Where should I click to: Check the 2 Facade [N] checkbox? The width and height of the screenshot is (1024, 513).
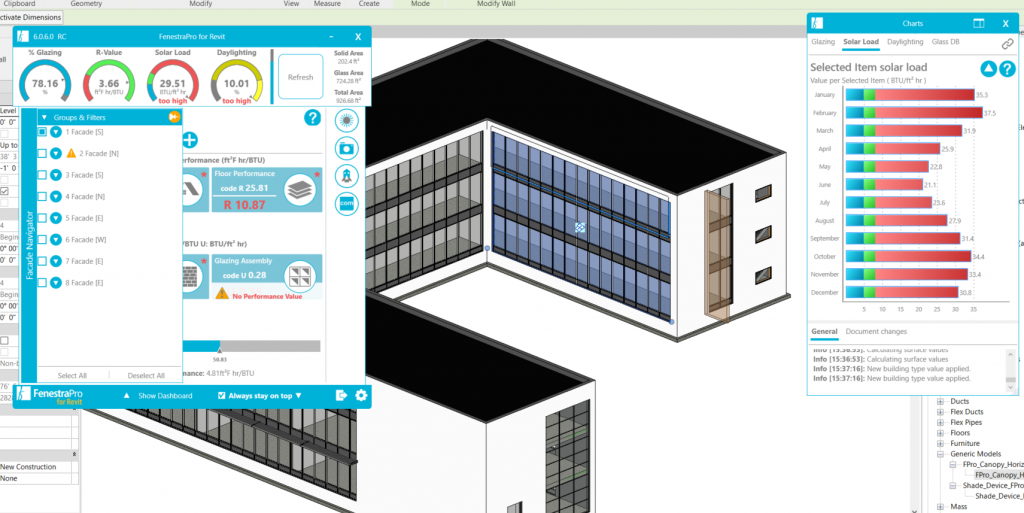point(42,153)
